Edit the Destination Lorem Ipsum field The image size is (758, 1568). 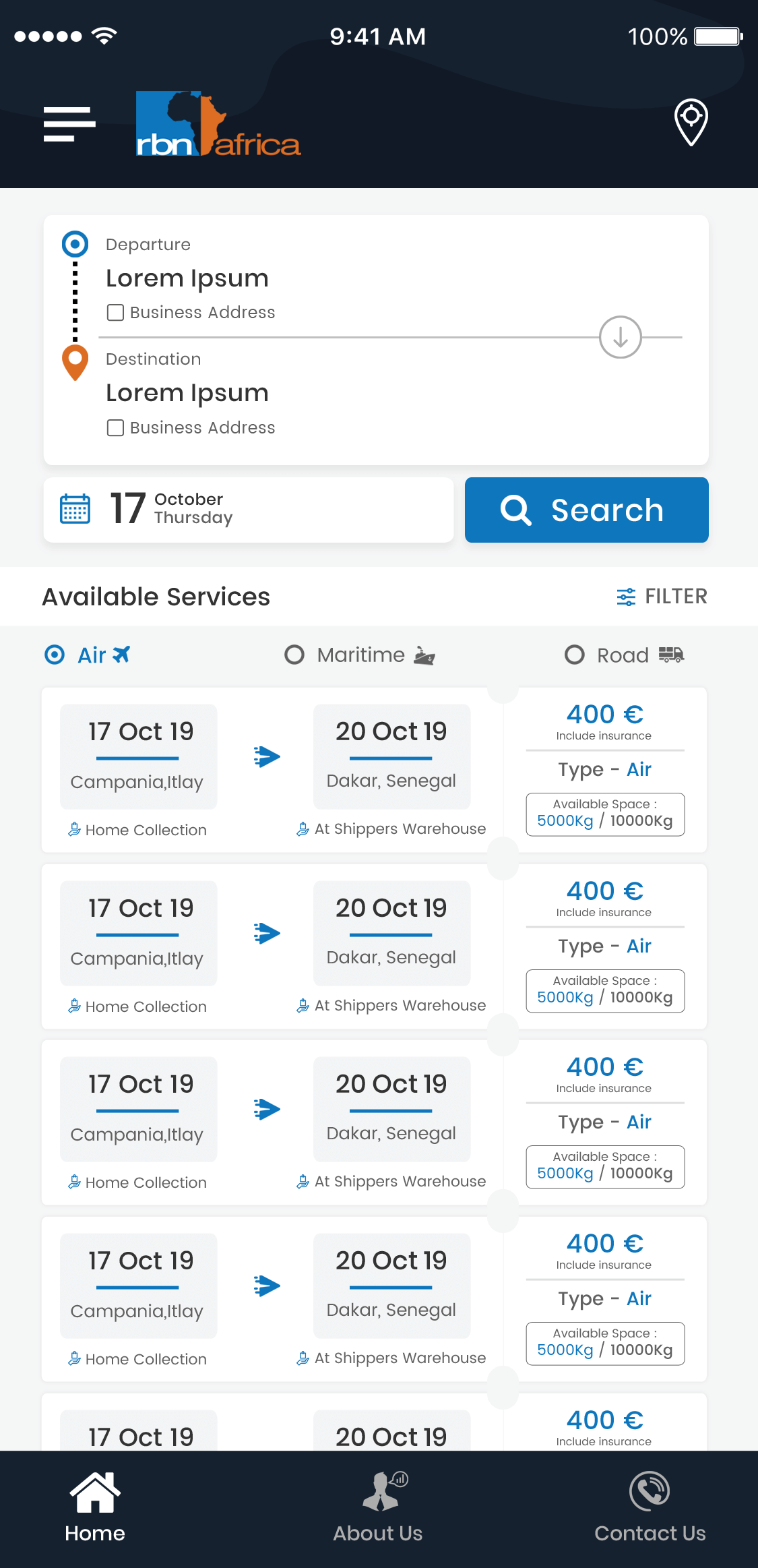click(x=187, y=393)
